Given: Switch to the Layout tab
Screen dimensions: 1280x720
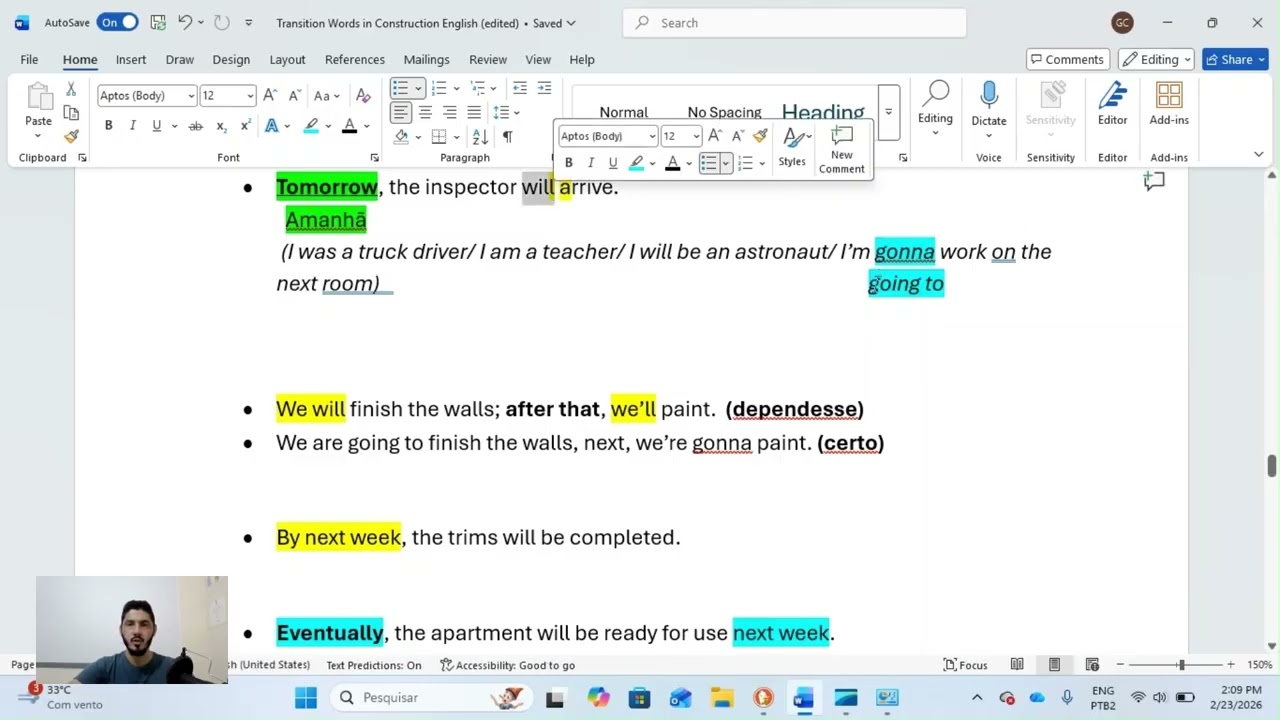Looking at the screenshot, I should [287, 59].
